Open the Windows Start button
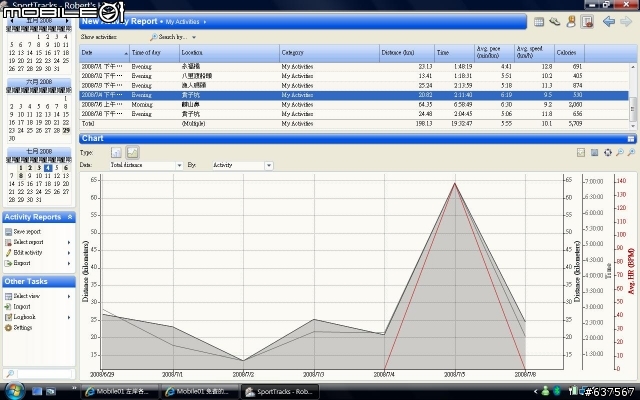 pos(15,391)
